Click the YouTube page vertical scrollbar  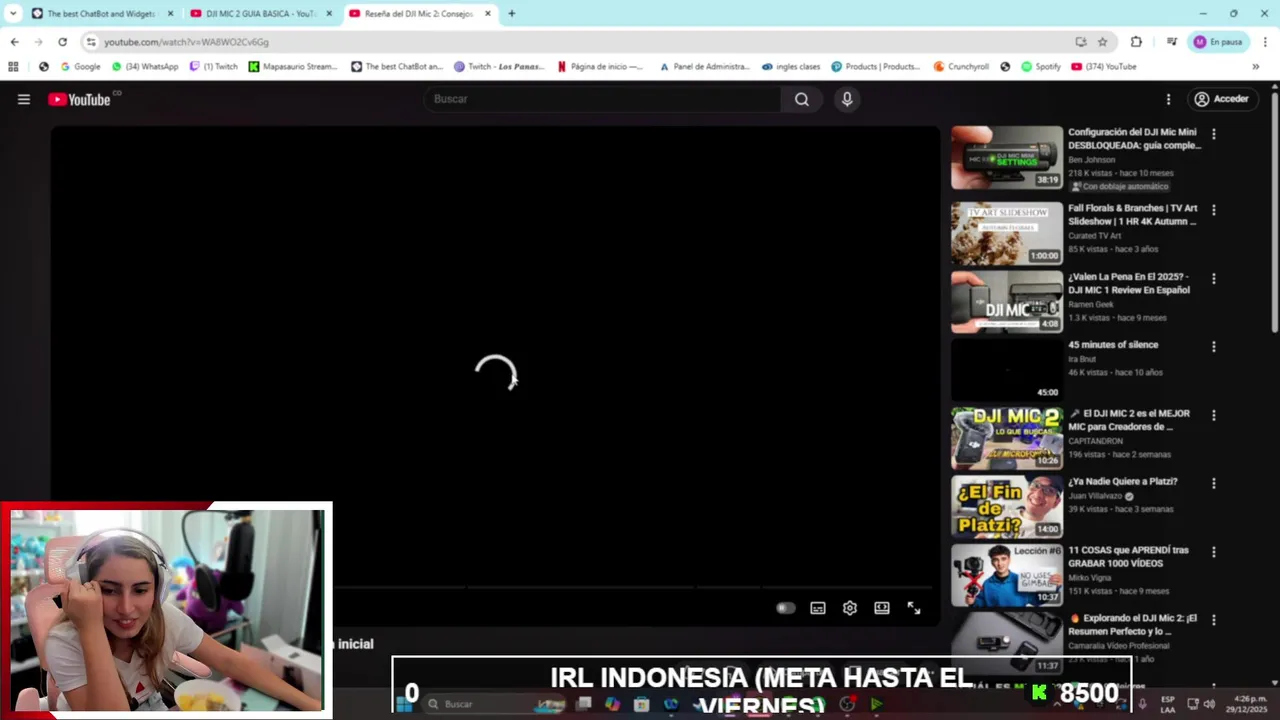click(1274, 211)
